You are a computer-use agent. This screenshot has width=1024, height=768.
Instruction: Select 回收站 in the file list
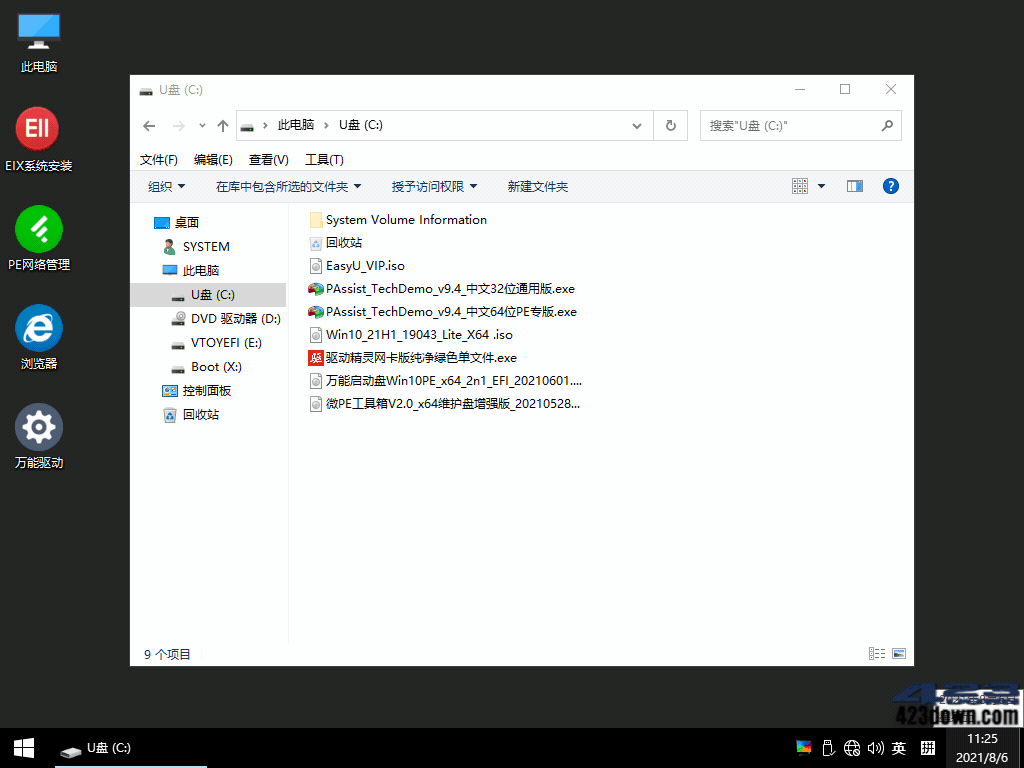click(335, 242)
